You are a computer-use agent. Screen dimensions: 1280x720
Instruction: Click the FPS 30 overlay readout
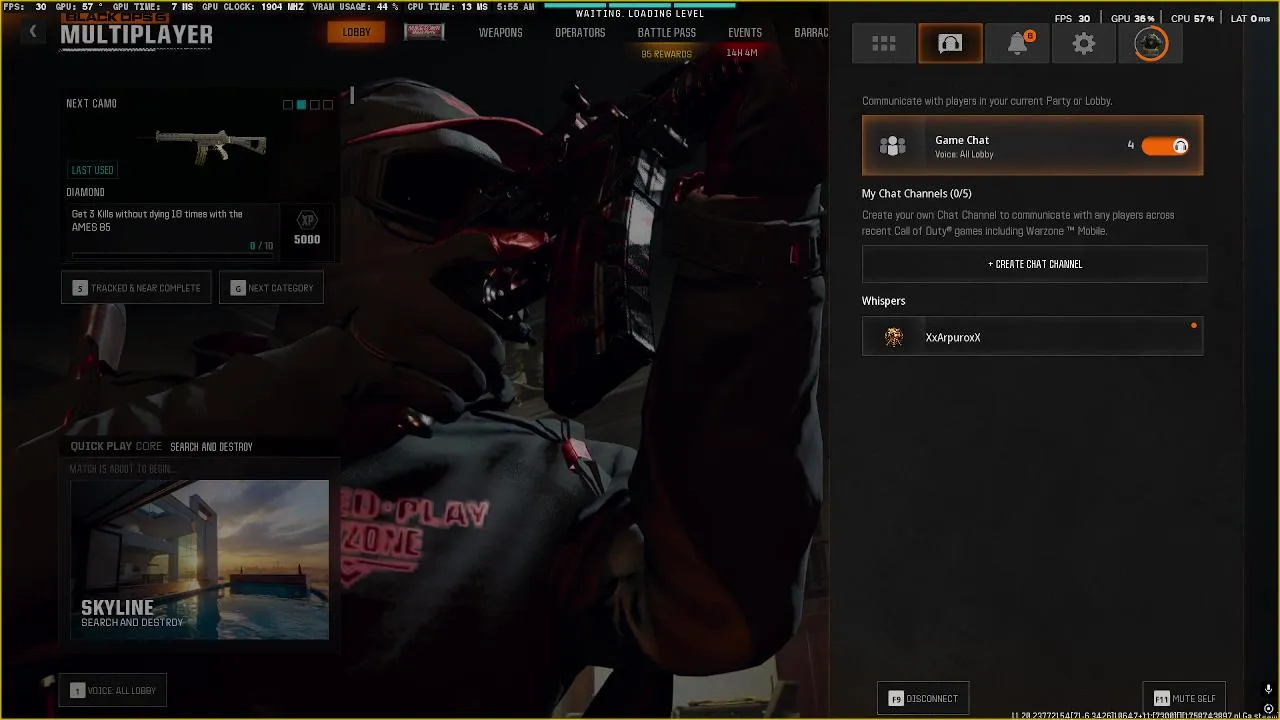click(1072, 18)
